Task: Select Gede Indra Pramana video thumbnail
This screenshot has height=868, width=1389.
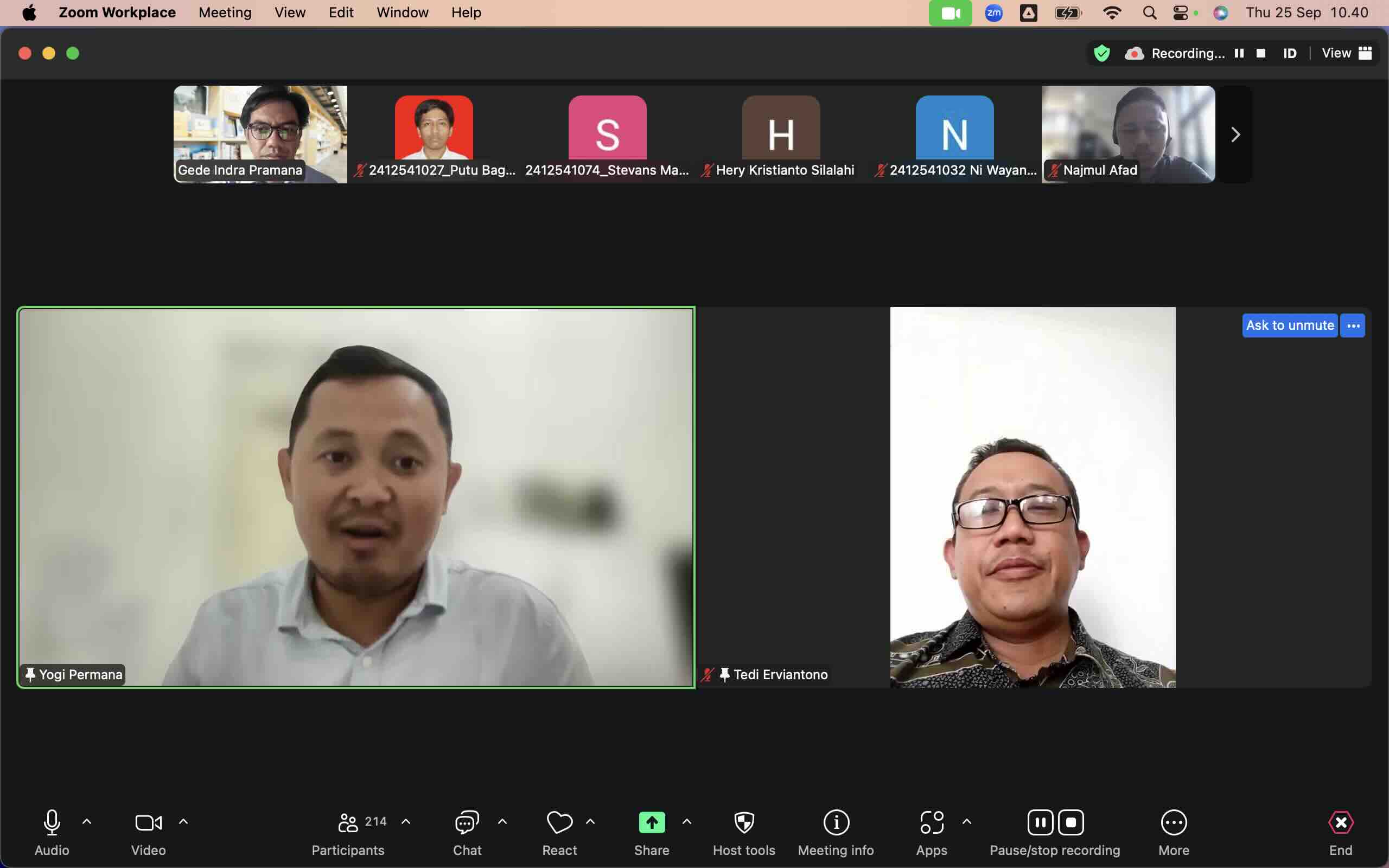Action: pyautogui.click(x=260, y=134)
